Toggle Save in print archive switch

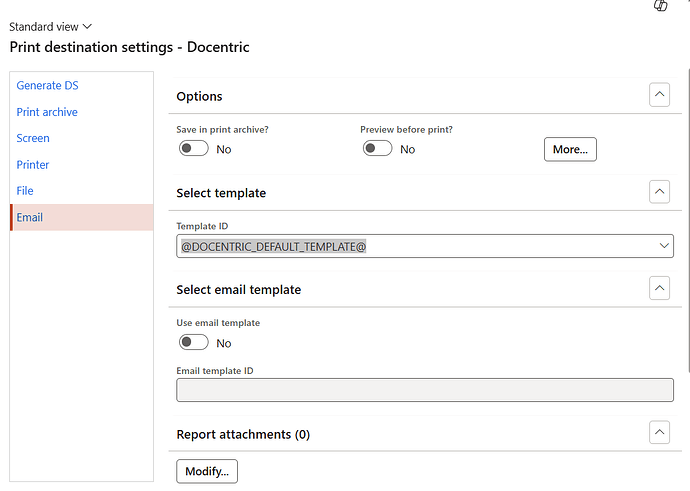point(194,149)
